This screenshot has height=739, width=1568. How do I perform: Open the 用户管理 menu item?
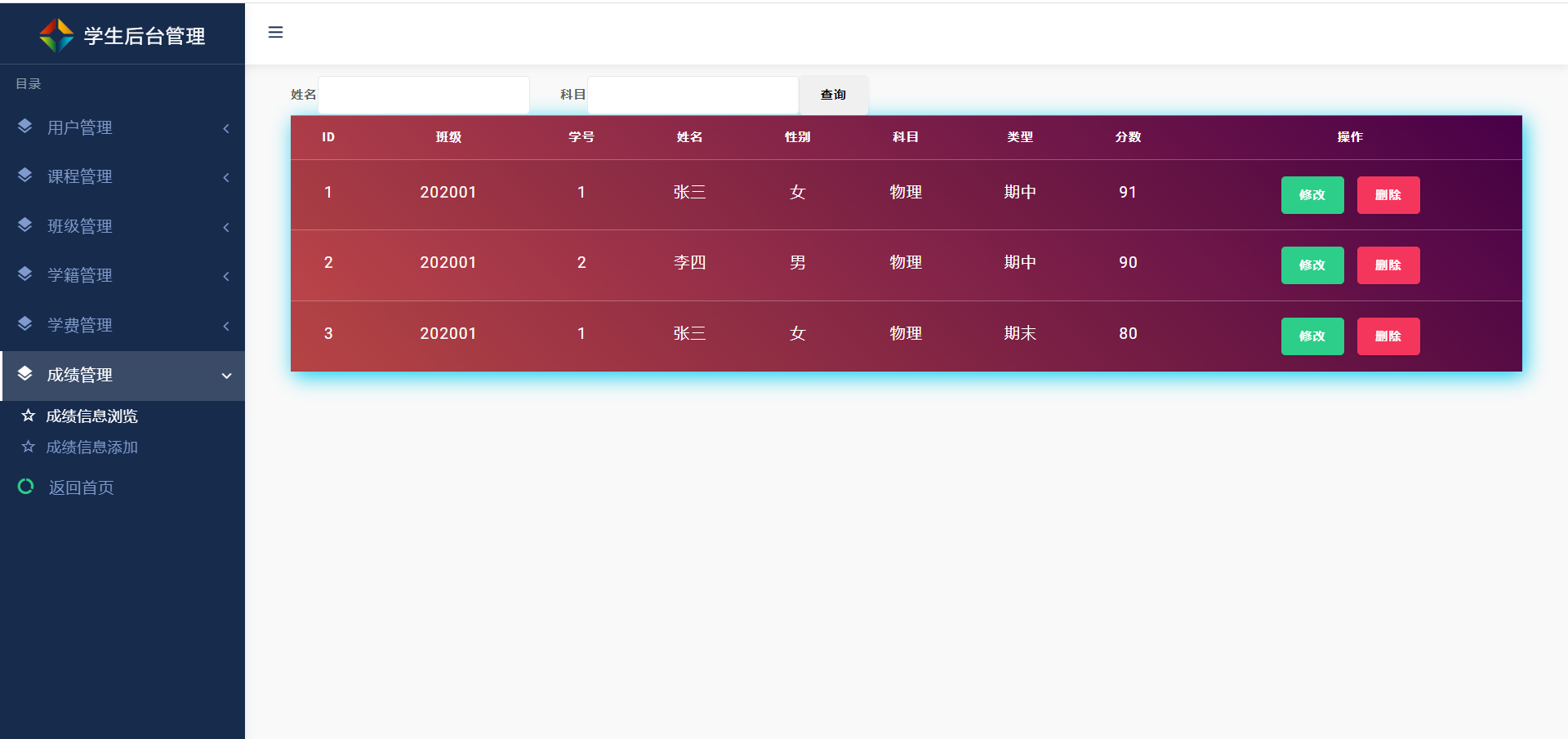pyautogui.click(x=122, y=127)
